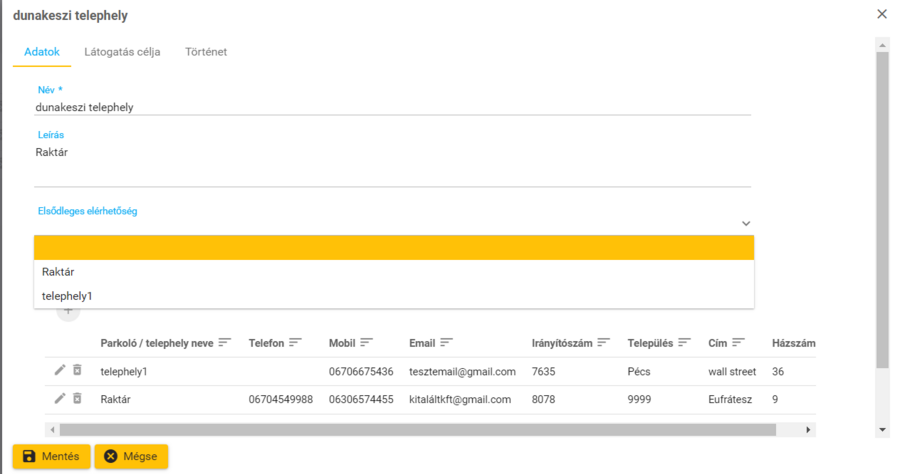
Task: Edit the telephely1 row with pencil icon
Action: [60, 371]
